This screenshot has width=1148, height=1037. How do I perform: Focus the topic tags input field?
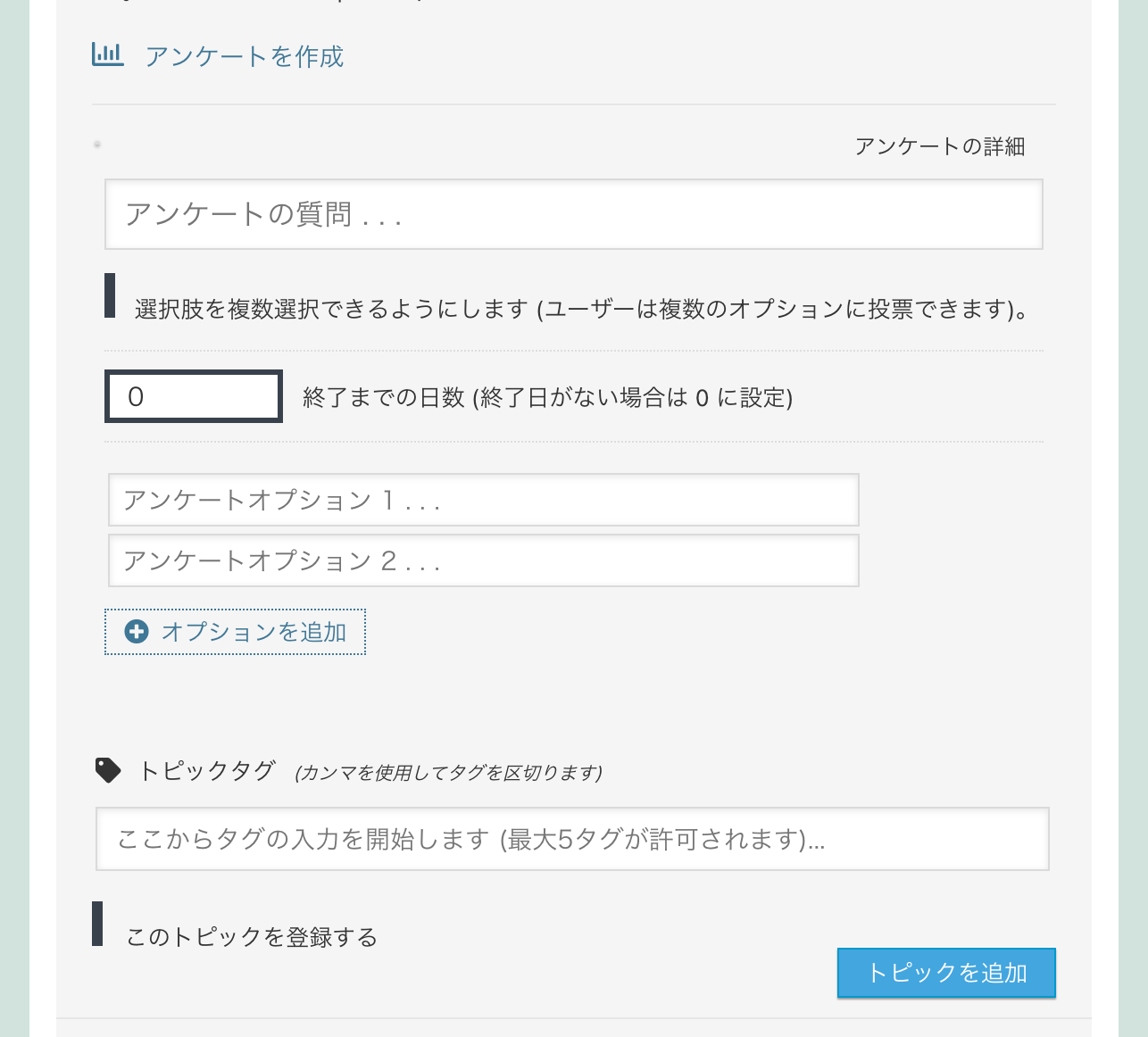(x=572, y=839)
